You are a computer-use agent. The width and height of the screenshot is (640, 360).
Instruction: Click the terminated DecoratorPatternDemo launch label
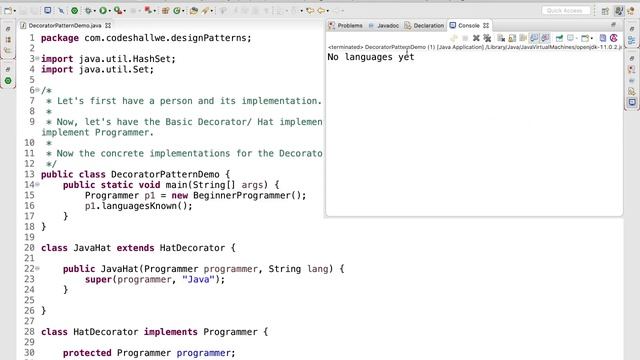tap(475, 47)
